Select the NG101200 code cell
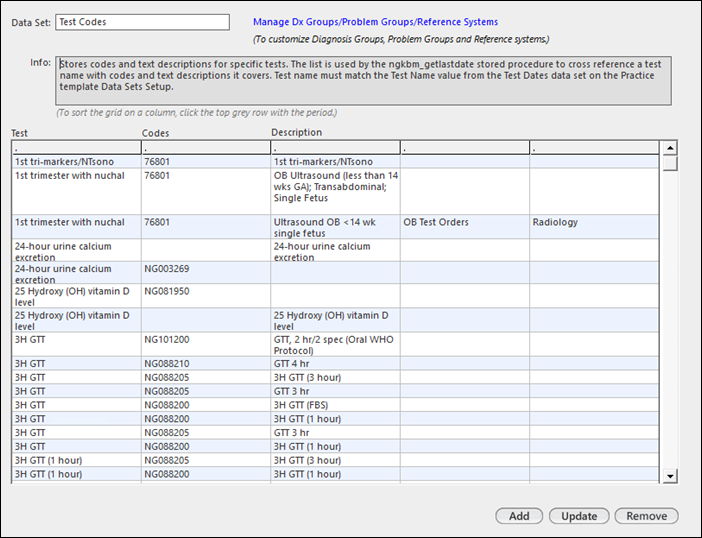 pyautogui.click(x=206, y=344)
